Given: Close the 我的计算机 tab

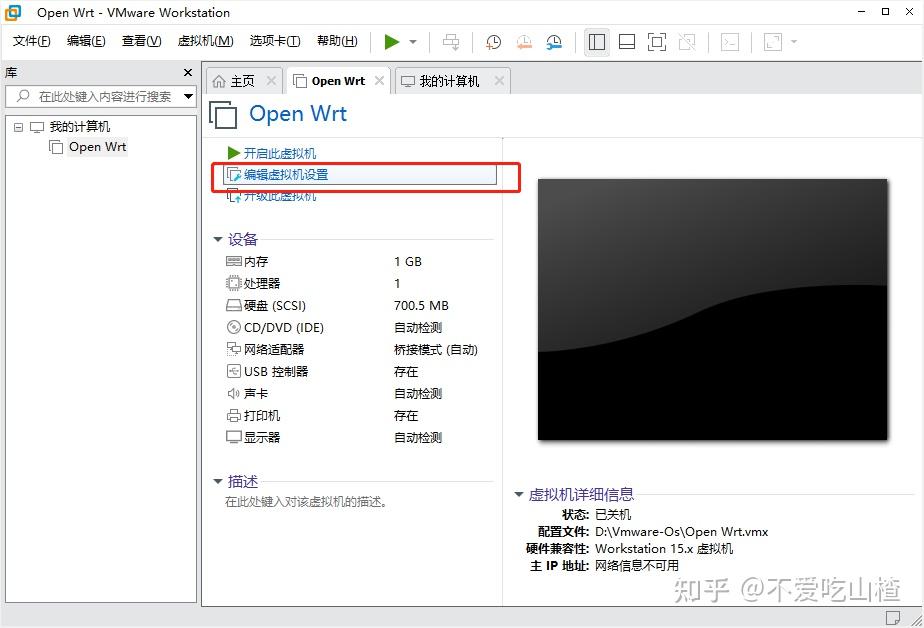Looking at the screenshot, I should [x=499, y=81].
